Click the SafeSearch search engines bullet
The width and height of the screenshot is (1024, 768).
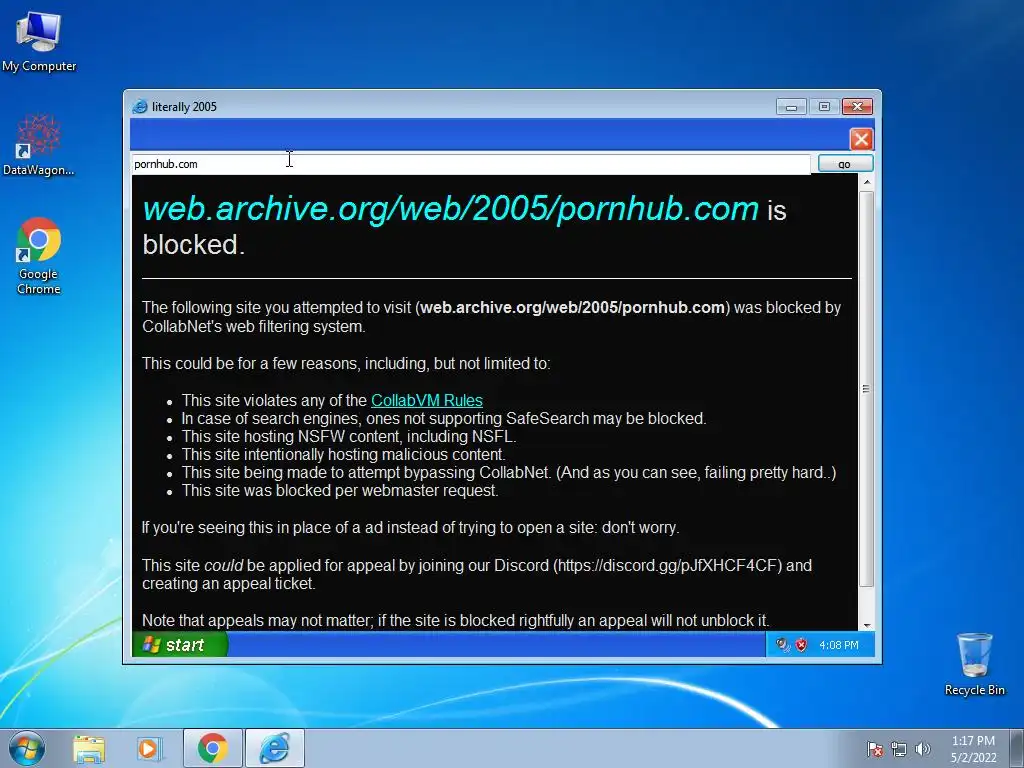tap(444, 419)
